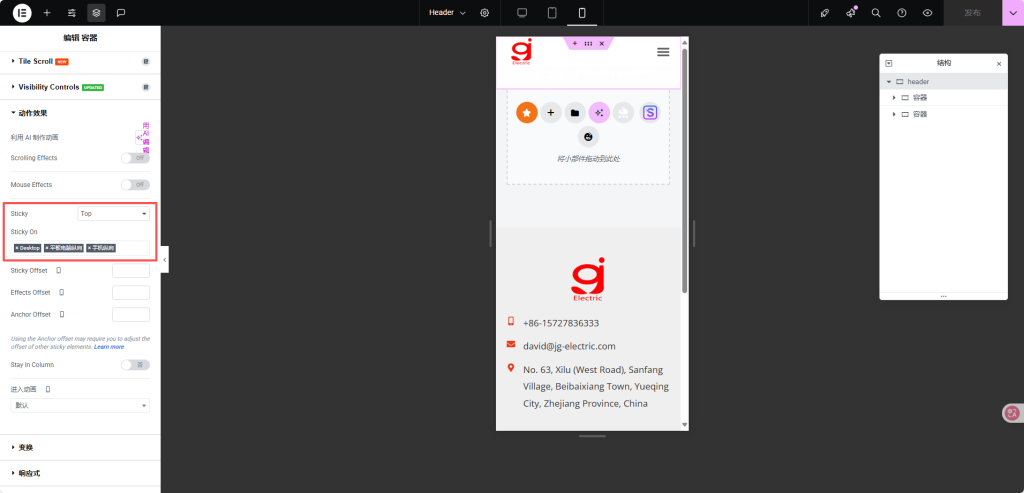The width and height of the screenshot is (1024, 493).
Task: Open the notes comment icon
Action: 121,13
